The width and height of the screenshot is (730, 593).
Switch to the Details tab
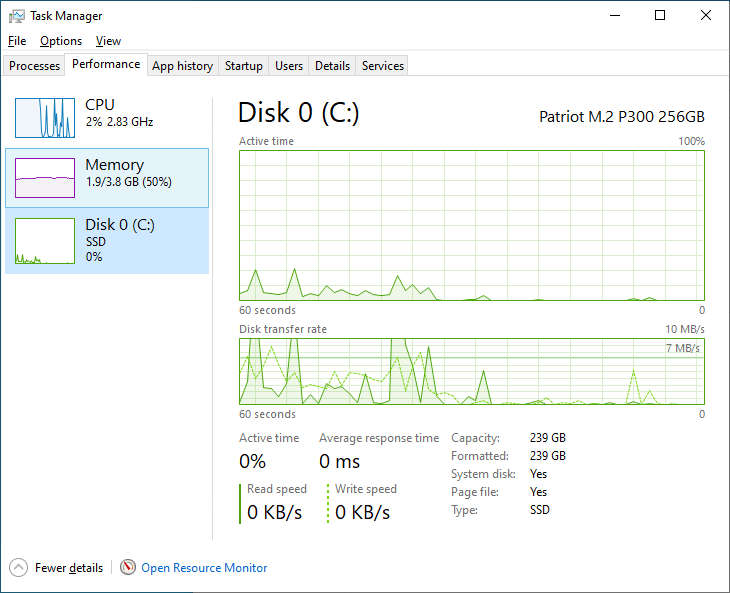[x=332, y=66]
